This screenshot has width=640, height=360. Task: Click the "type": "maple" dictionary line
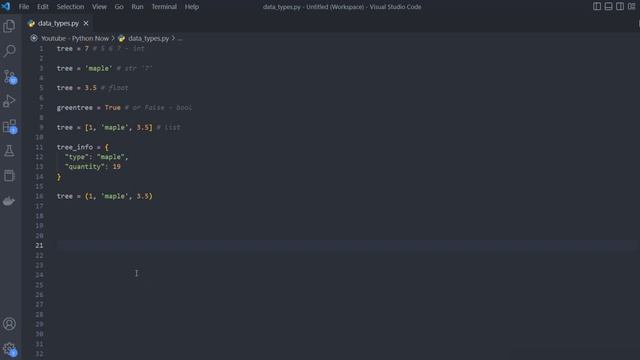pyautogui.click(x=96, y=157)
